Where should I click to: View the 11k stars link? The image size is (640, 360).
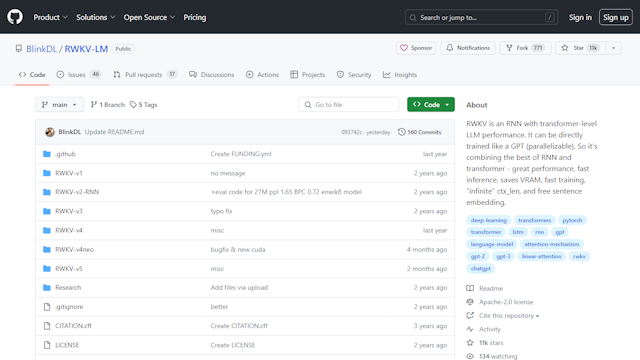point(486,343)
